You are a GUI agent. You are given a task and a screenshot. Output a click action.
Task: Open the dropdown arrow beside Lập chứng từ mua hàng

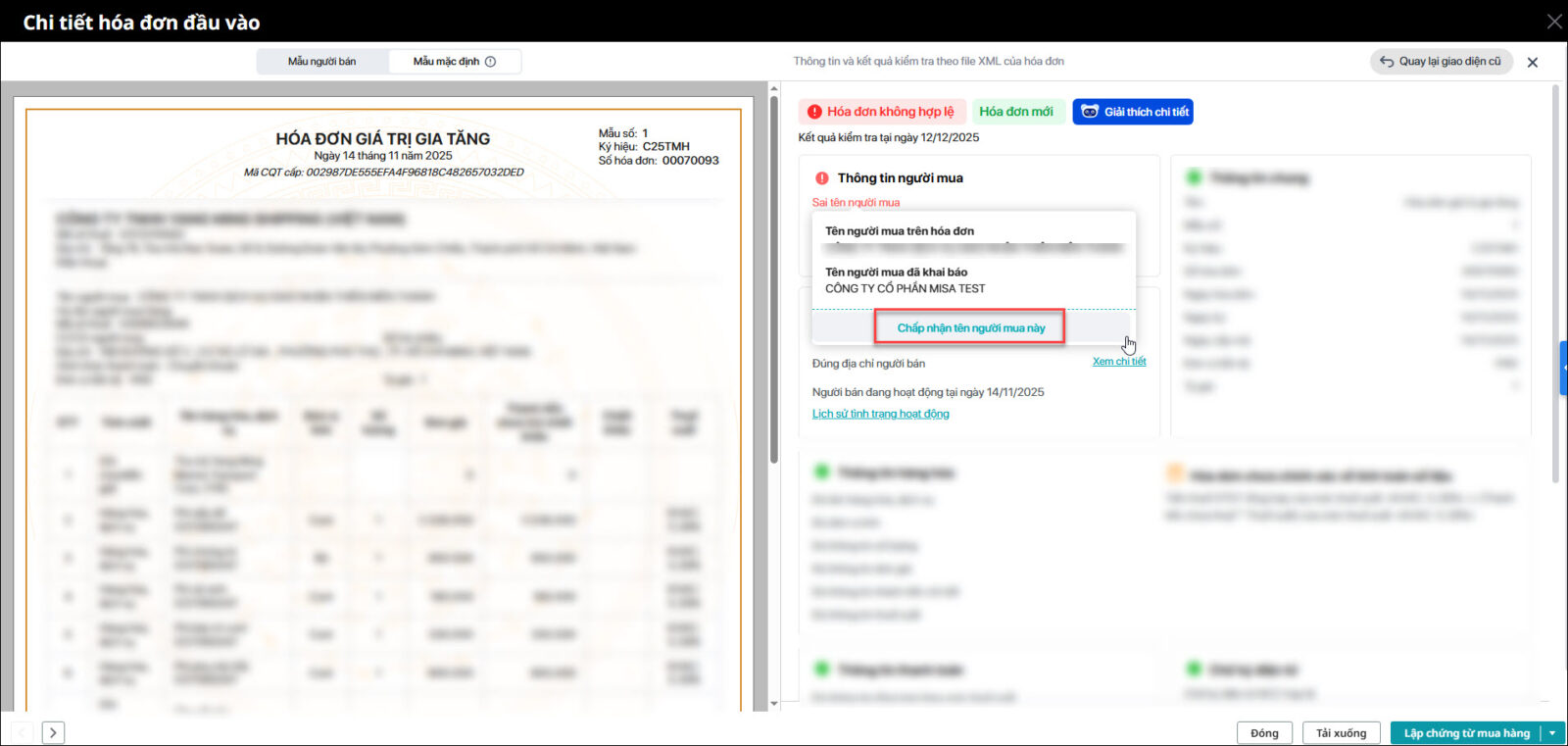pos(1552,733)
